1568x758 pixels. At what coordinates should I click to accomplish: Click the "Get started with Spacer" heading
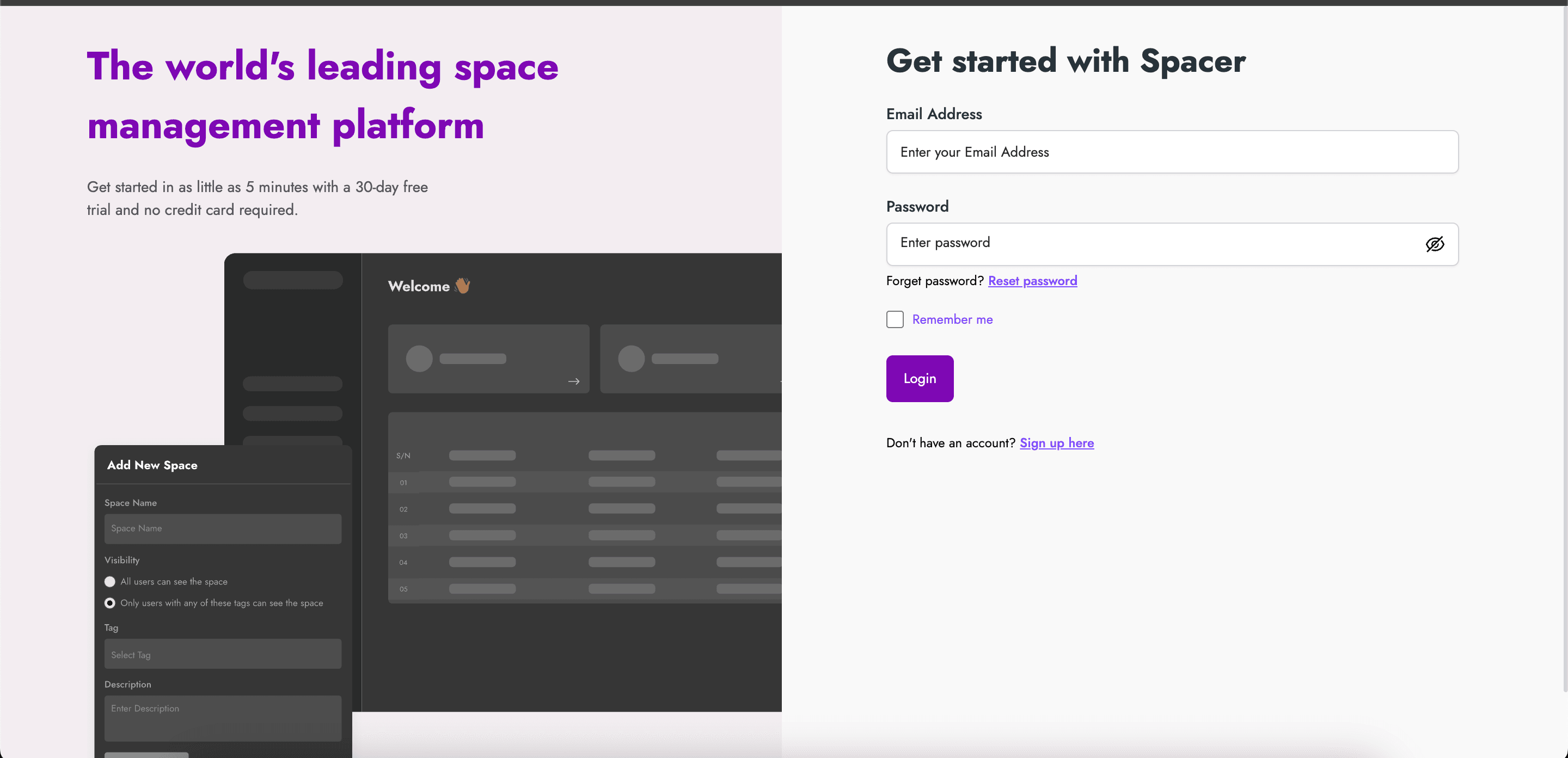tap(1066, 61)
